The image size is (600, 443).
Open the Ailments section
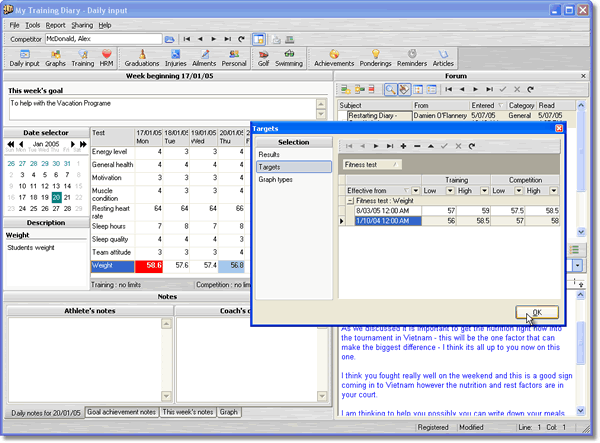click(204, 59)
